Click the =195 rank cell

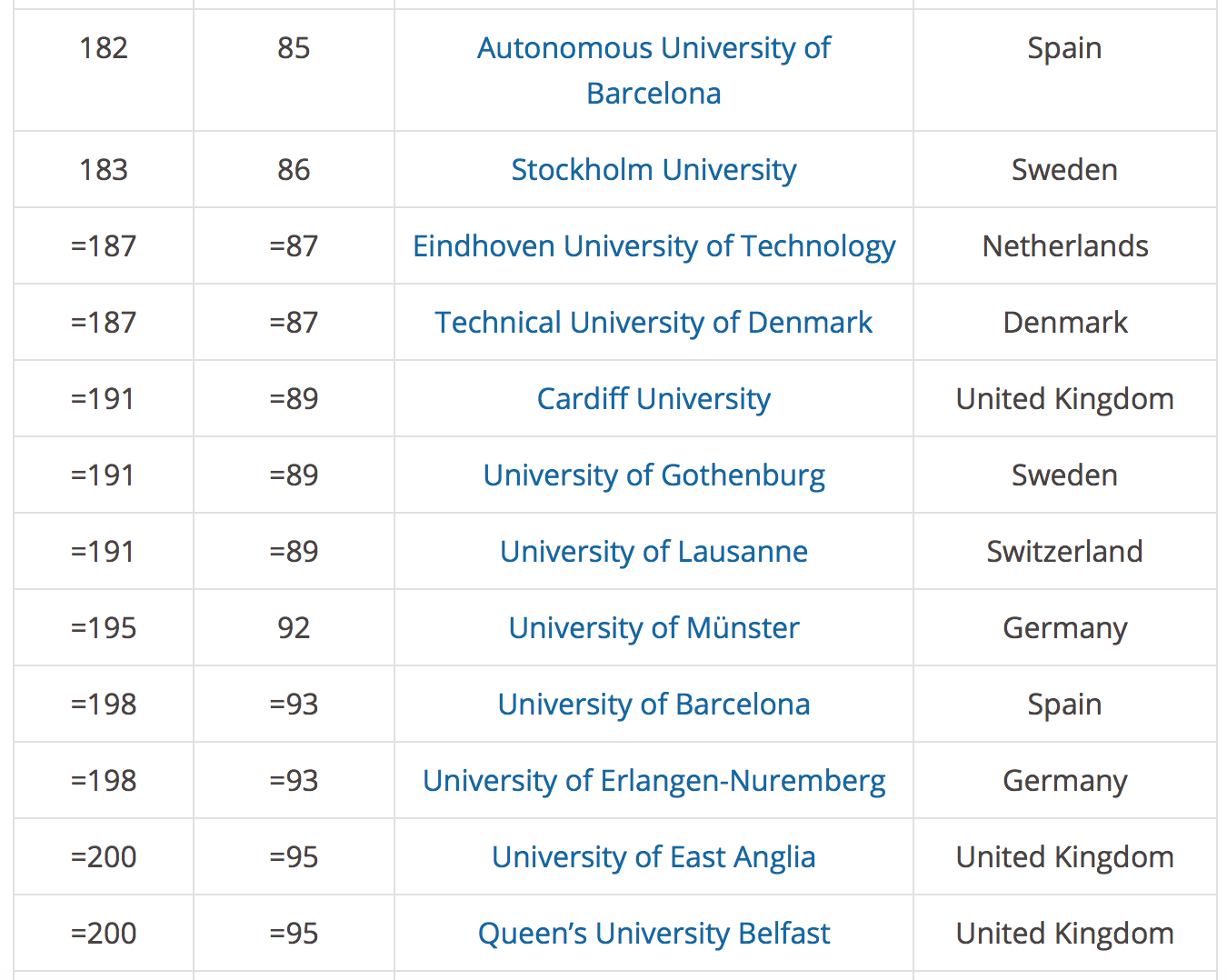[104, 628]
